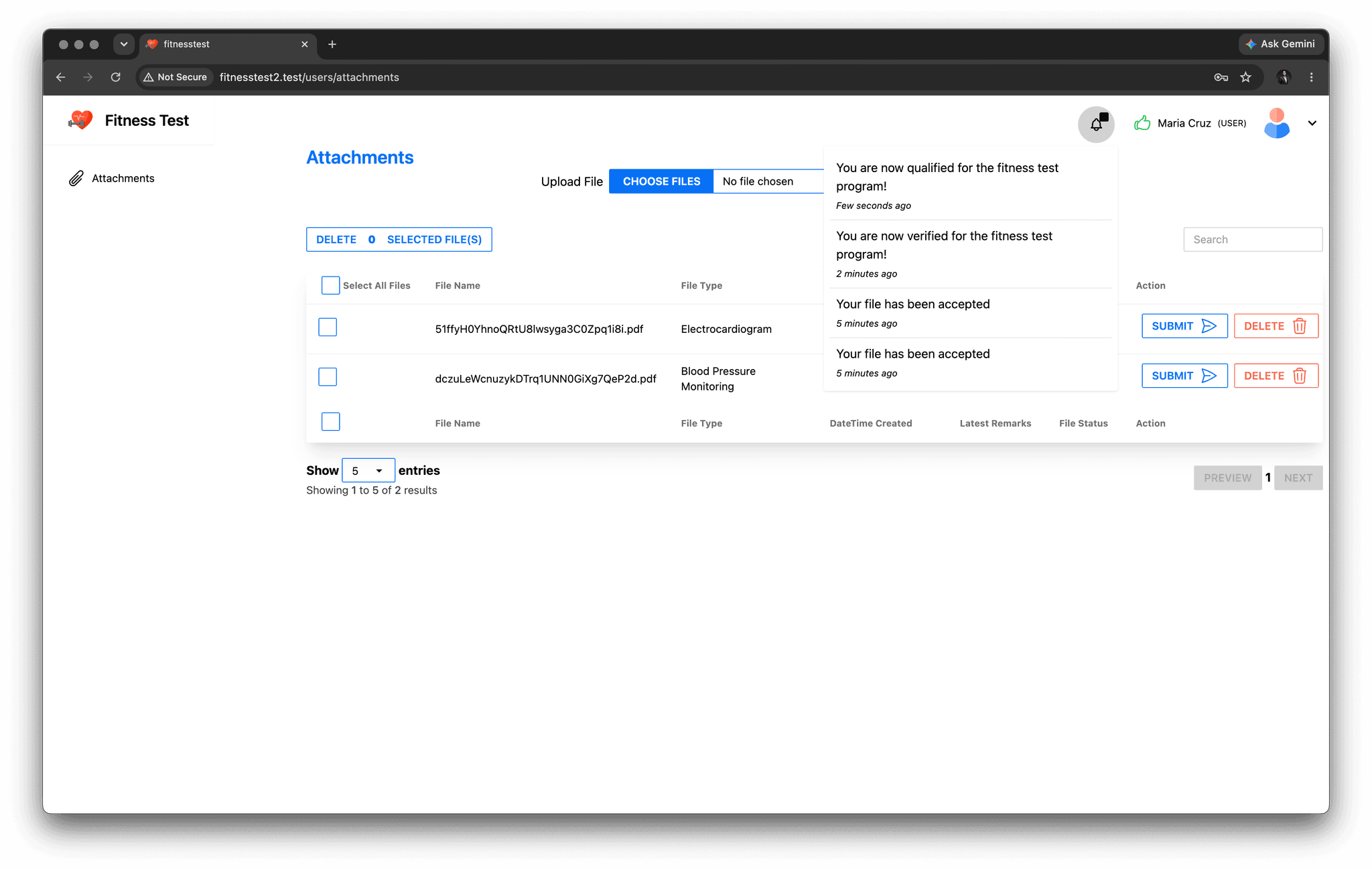Viewport: 1372px width, 870px height.
Task: Open a new tab with the plus icon
Action: 332,44
